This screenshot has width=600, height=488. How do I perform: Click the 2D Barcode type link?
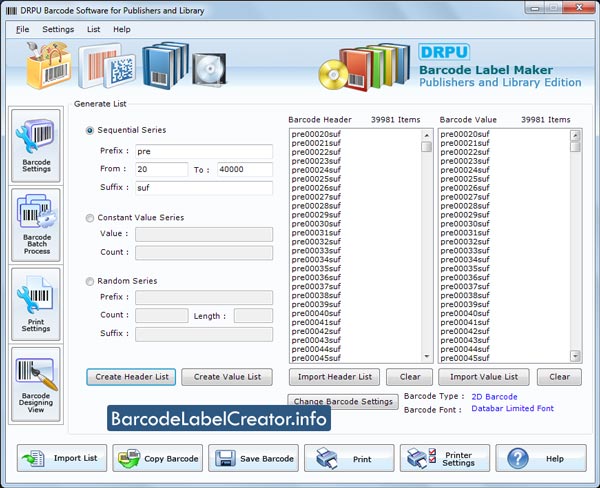tap(494, 397)
